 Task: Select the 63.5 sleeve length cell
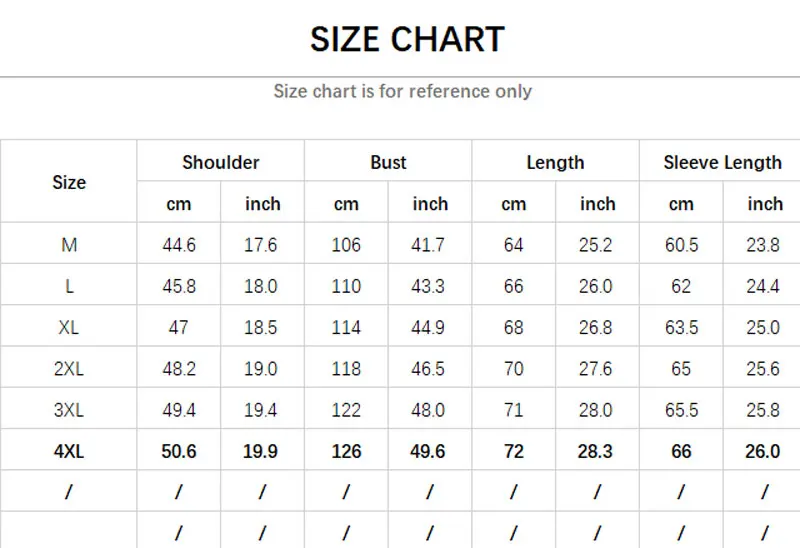pos(681,327)
